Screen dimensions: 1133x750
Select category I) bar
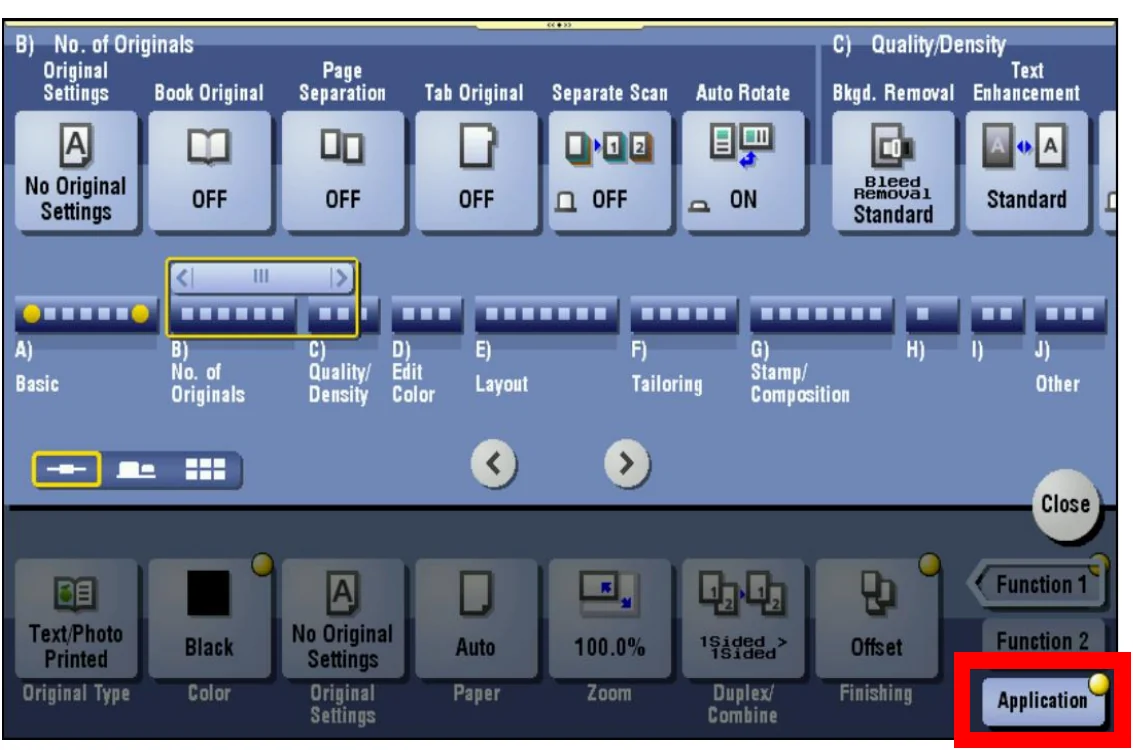(x=996, y=314)
